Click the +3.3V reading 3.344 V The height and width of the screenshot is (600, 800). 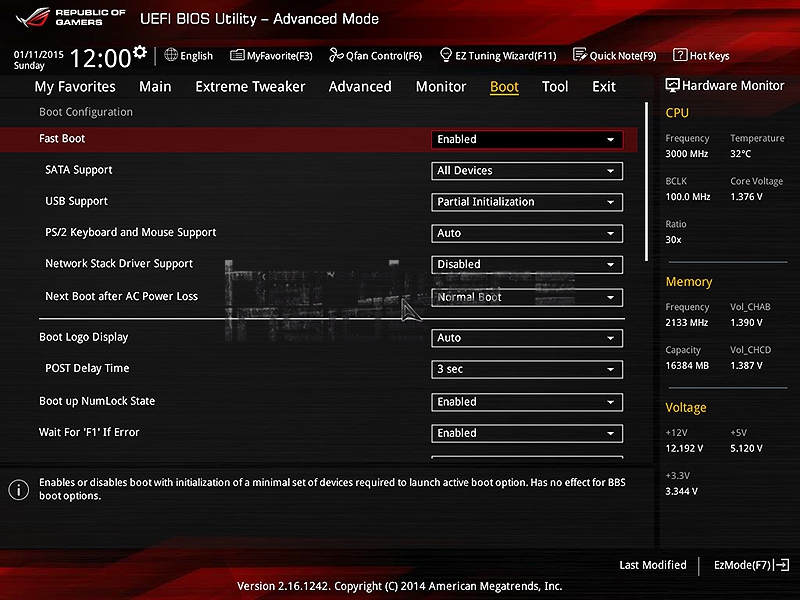[681, 491]
